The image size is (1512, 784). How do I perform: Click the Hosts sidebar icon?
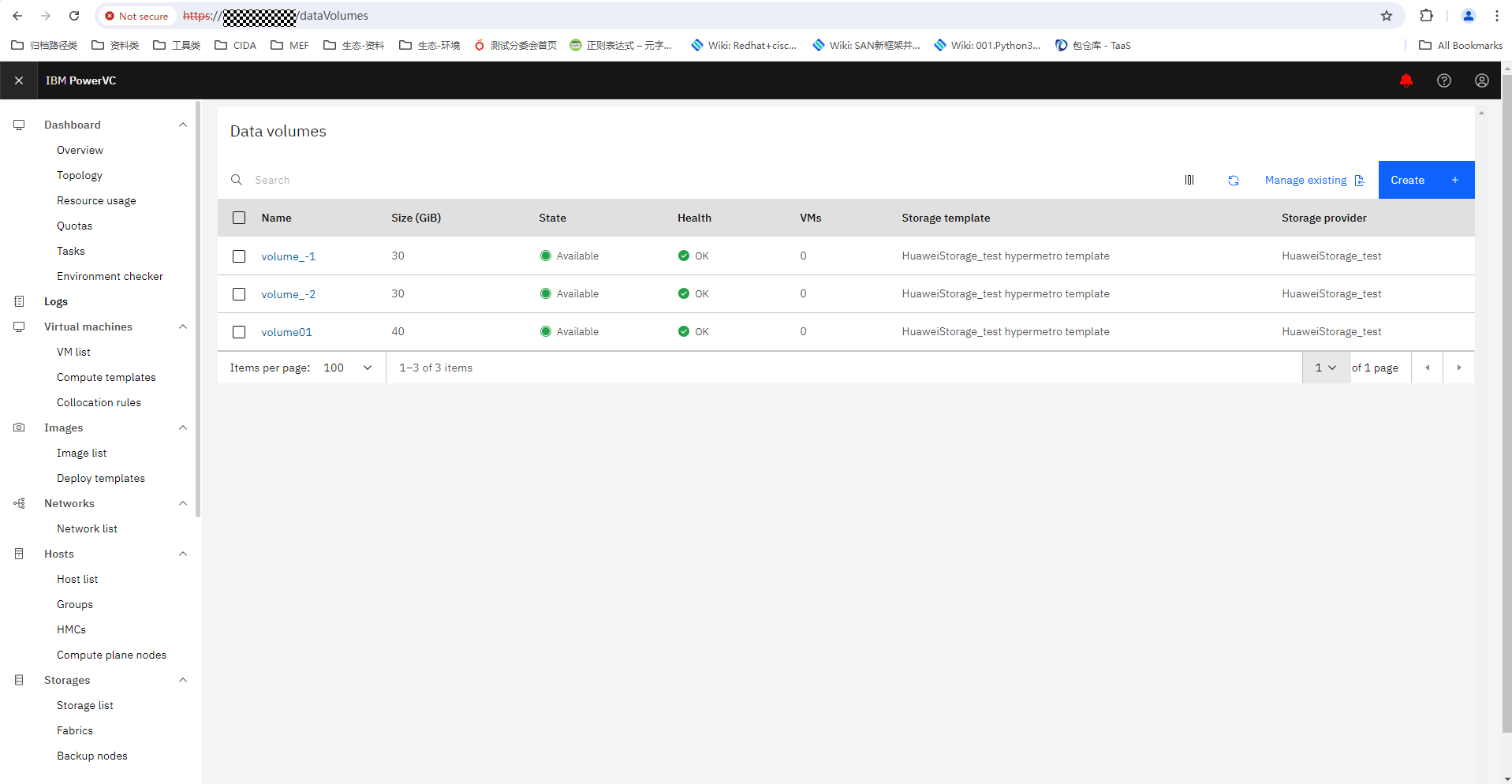coord(19,554)
